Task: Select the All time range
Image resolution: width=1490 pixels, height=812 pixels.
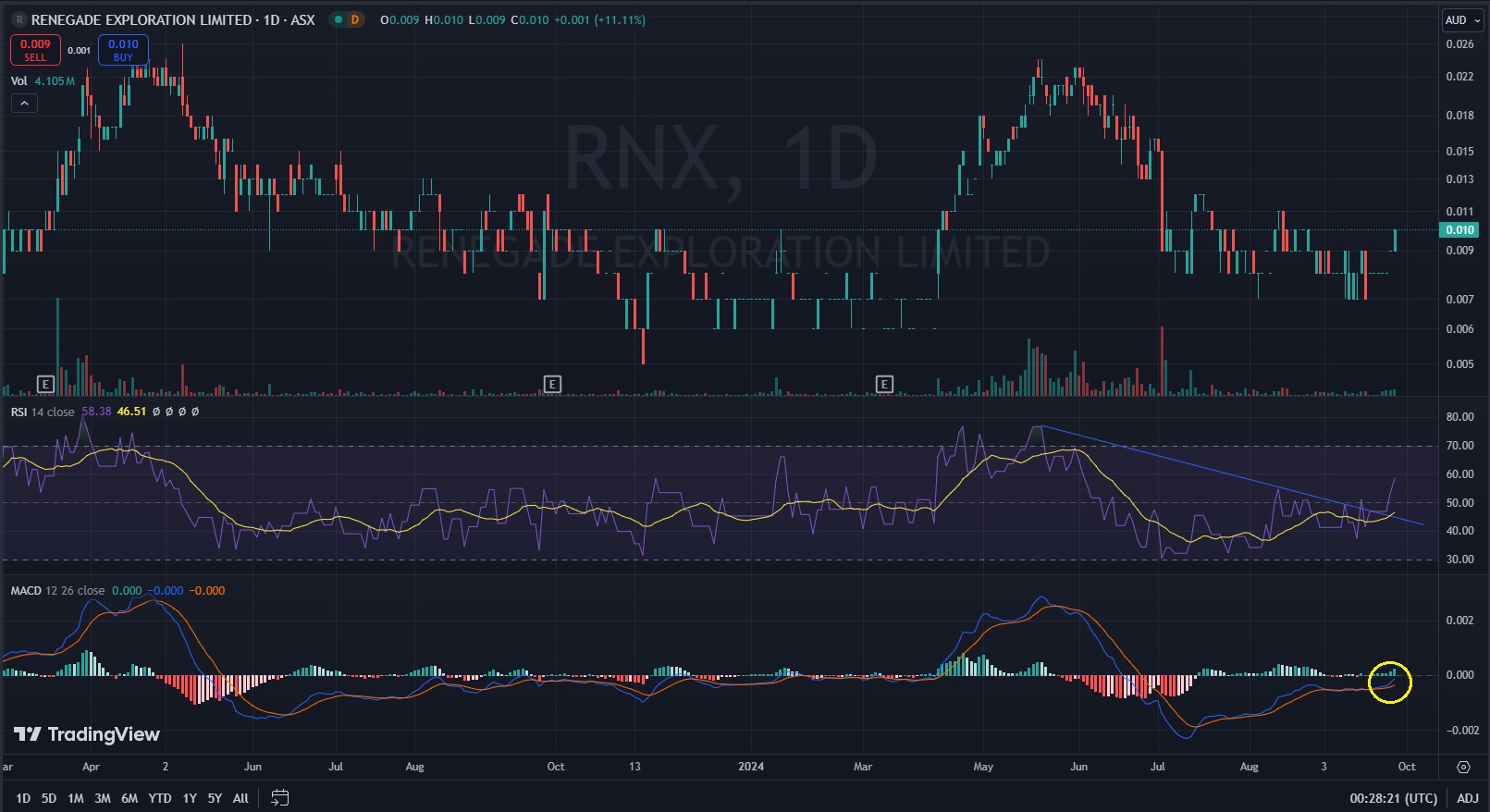Action: pyautogui.click(x=240, y=798)
